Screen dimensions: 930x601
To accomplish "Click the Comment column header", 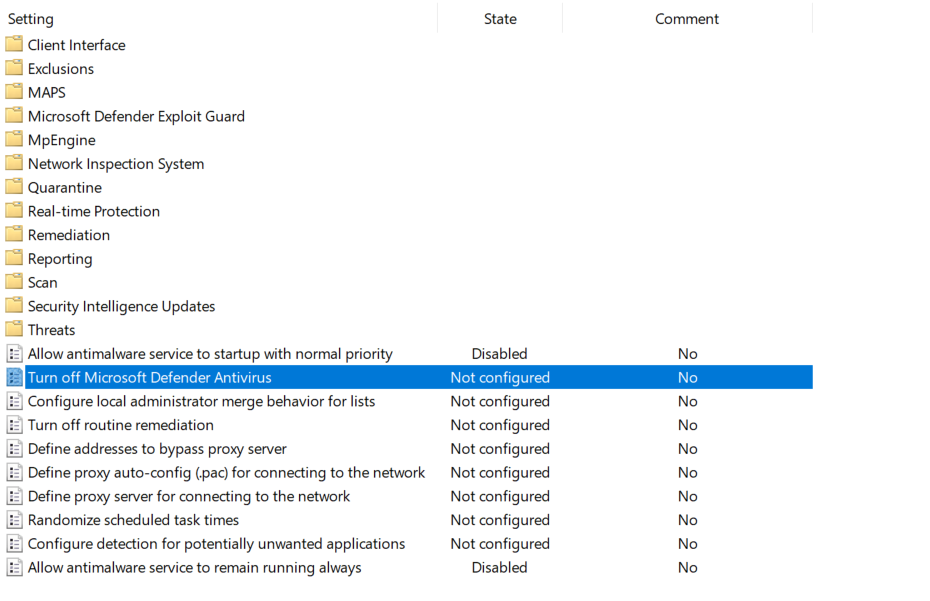I will (688, 18).
